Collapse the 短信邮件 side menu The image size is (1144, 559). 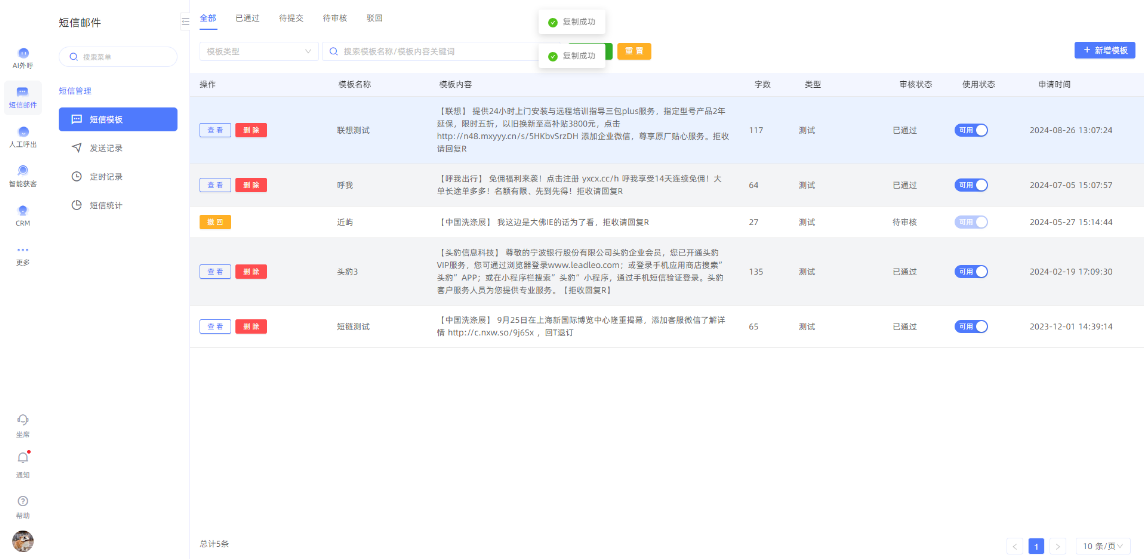click(185, 21)
